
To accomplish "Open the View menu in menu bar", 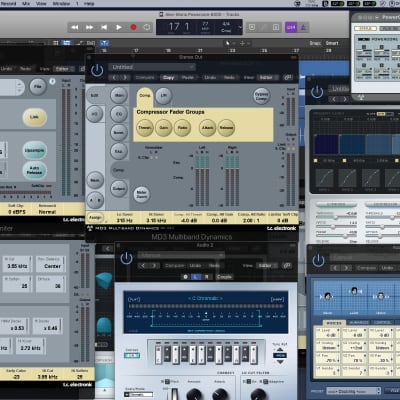I will tap(41, 4).
